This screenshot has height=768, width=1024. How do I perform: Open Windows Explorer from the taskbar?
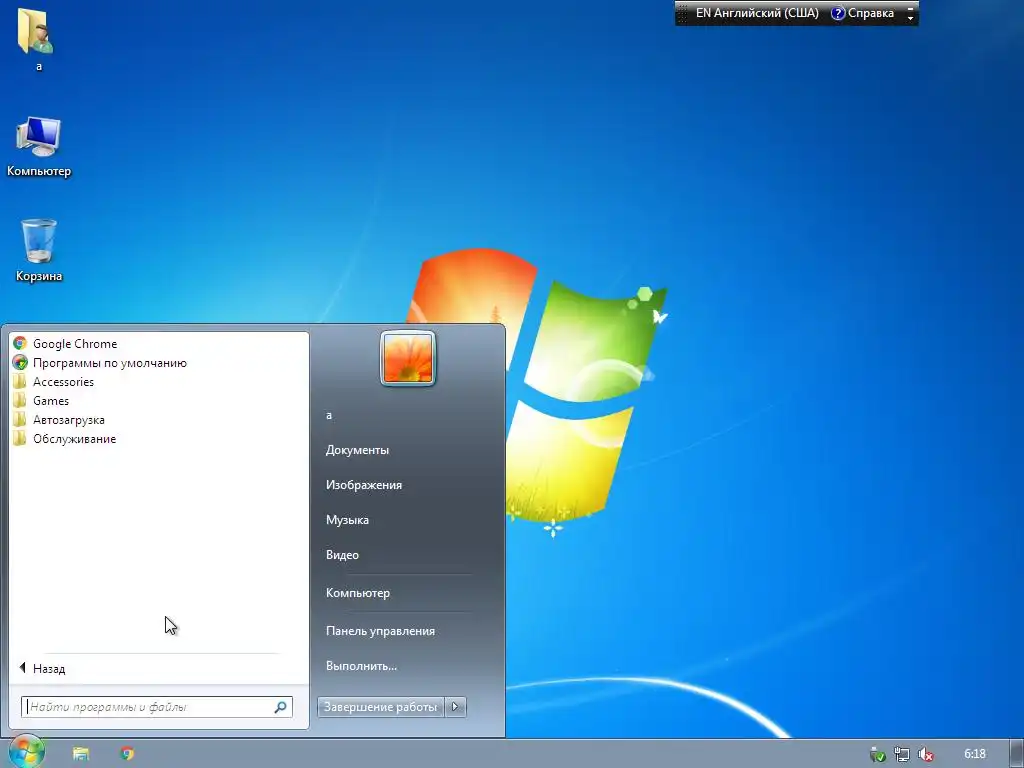81,754
